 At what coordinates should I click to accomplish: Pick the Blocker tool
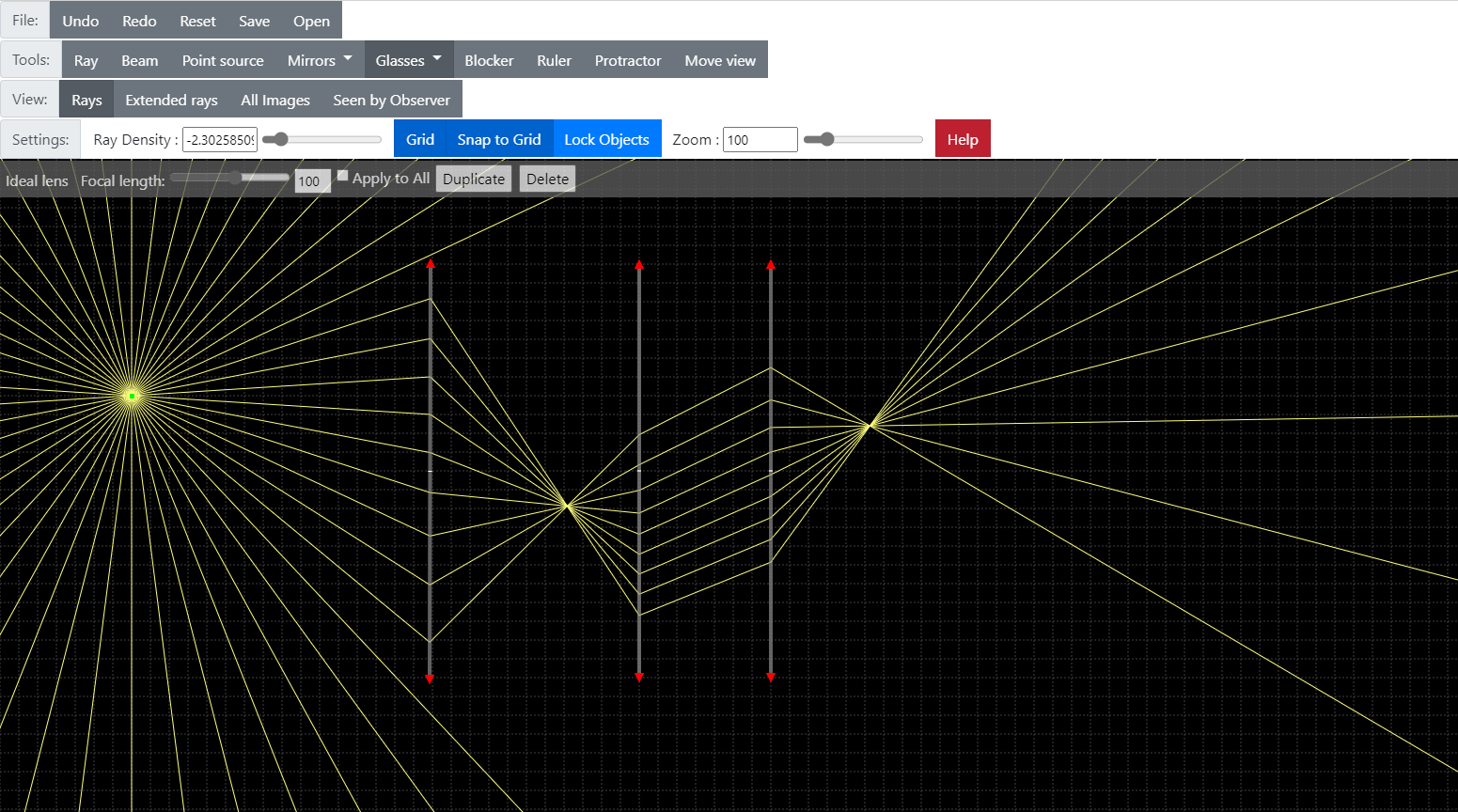pyautogui.click(x=489, y=60)
